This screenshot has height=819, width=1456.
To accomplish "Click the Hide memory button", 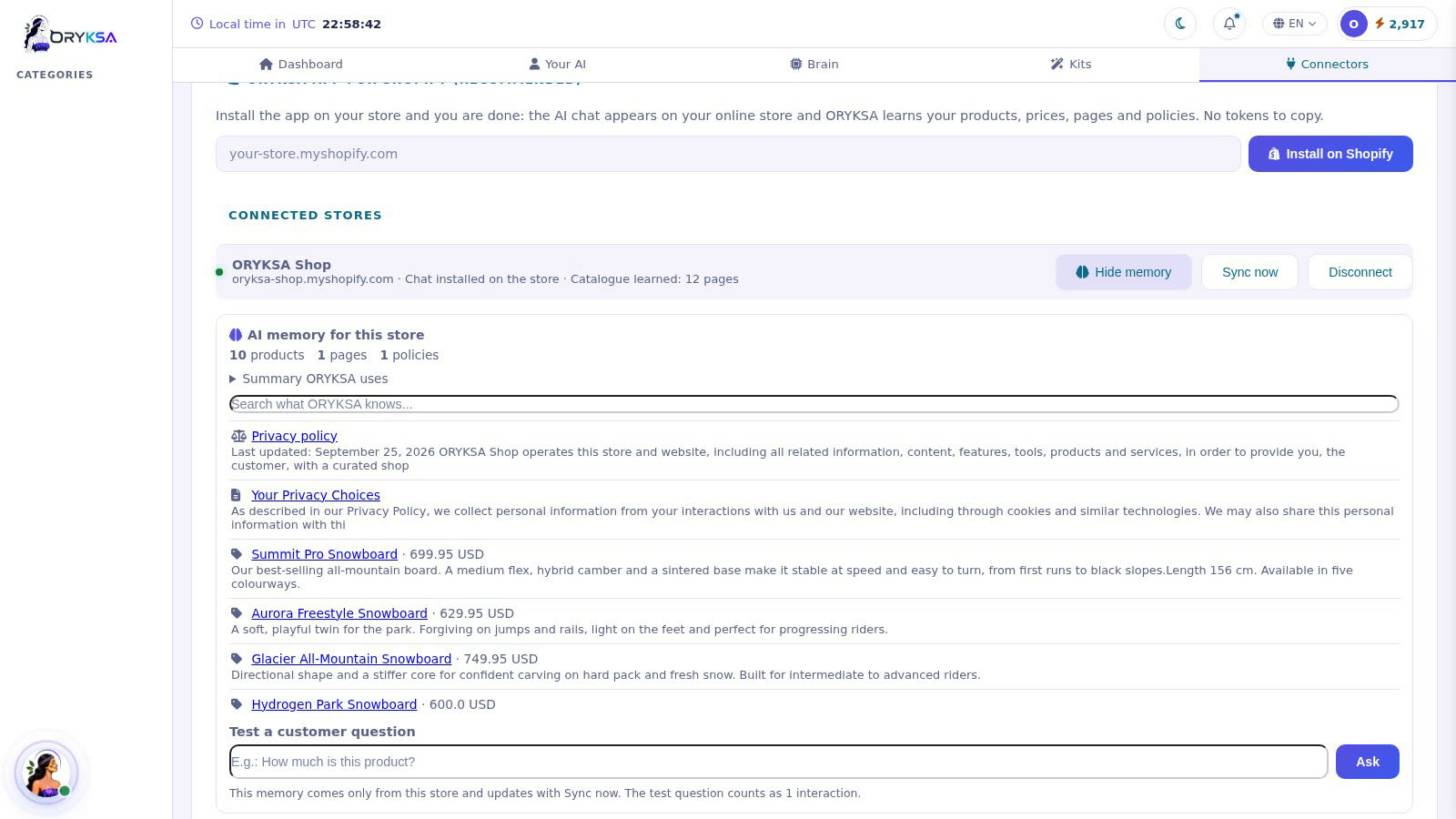I will click(1123, 272).
